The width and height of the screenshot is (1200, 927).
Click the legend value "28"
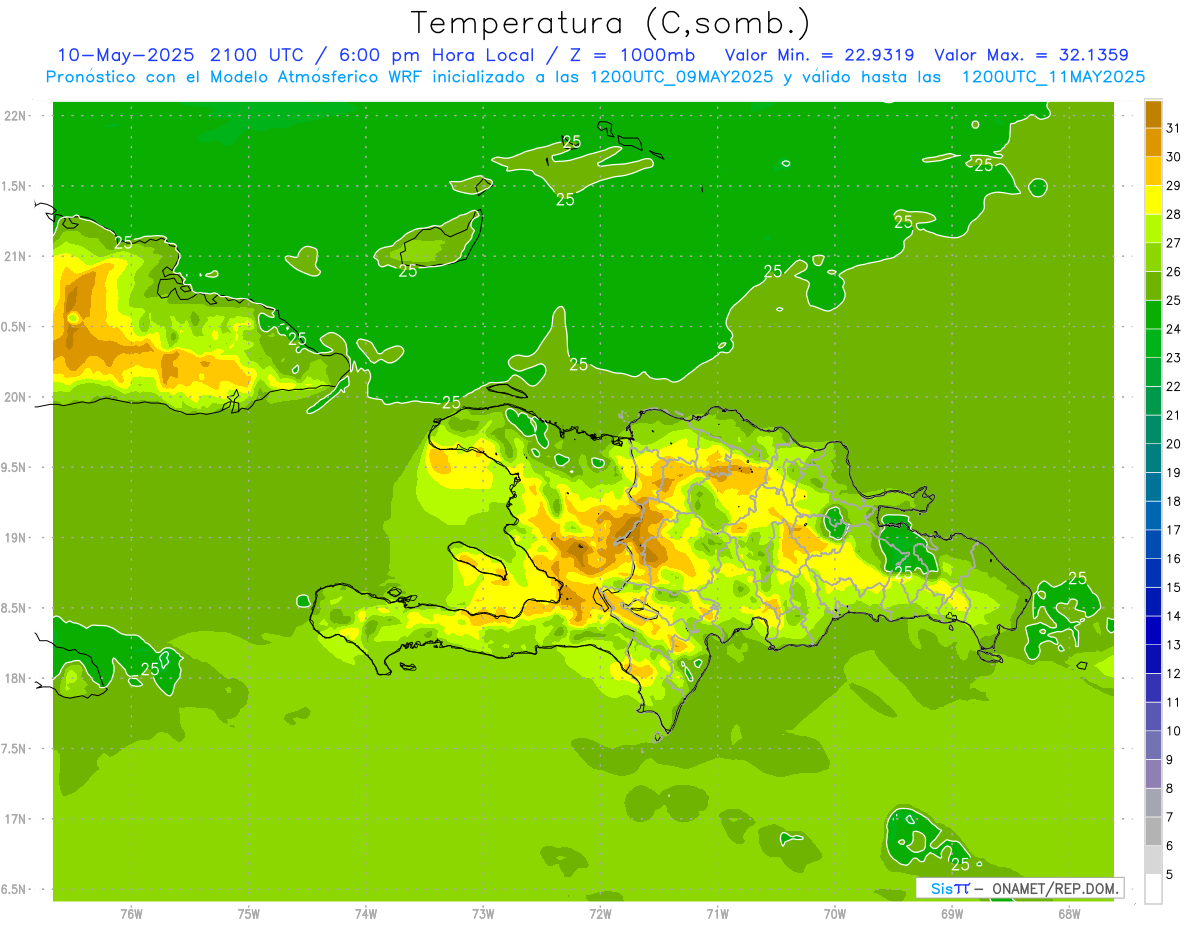pyautogui.click(x=1174, y=214)
